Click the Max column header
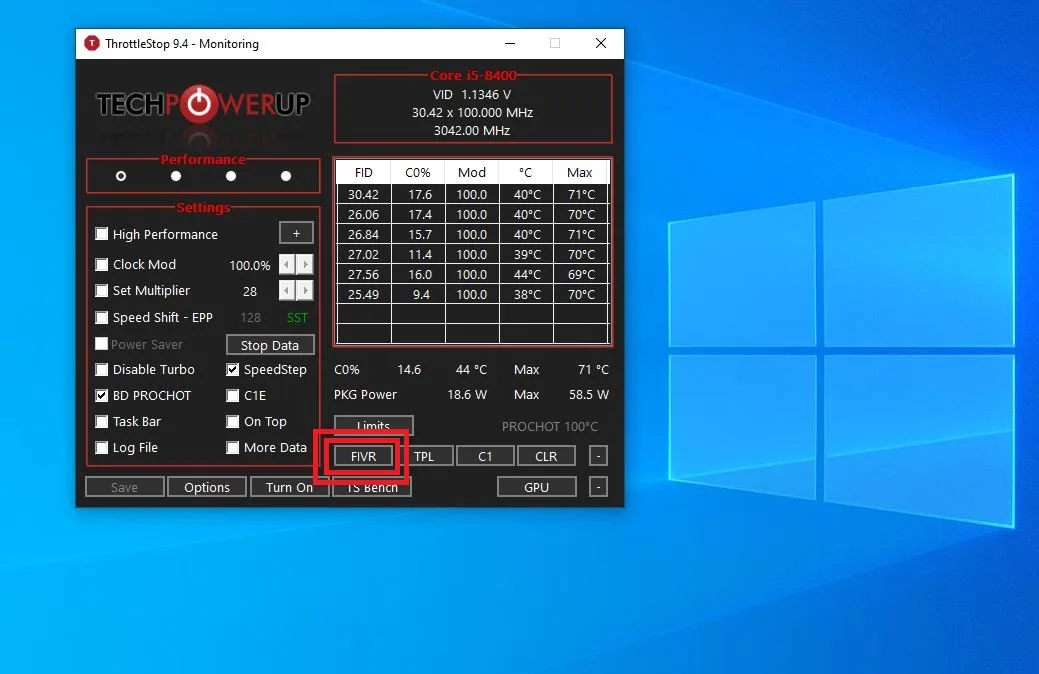Image resolution: width=1039 pixels, height=674 pixels. click(x=580, y=172)
